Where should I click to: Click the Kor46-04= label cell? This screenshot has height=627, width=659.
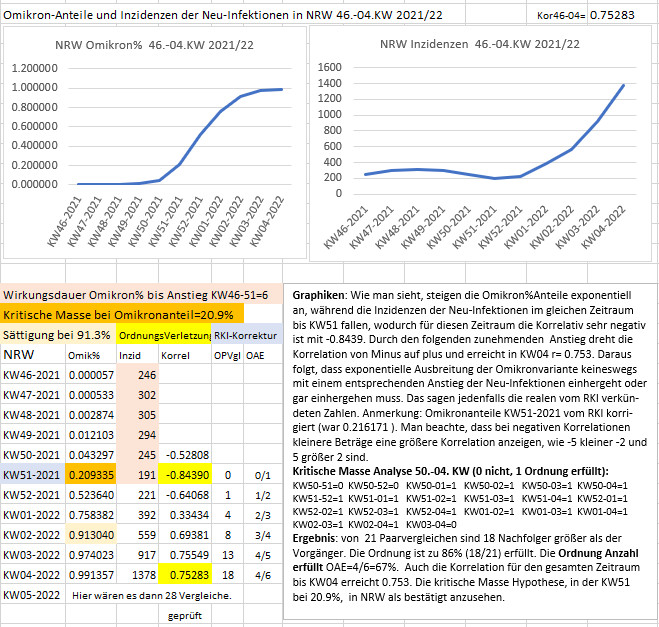click(x=560, y=16)
